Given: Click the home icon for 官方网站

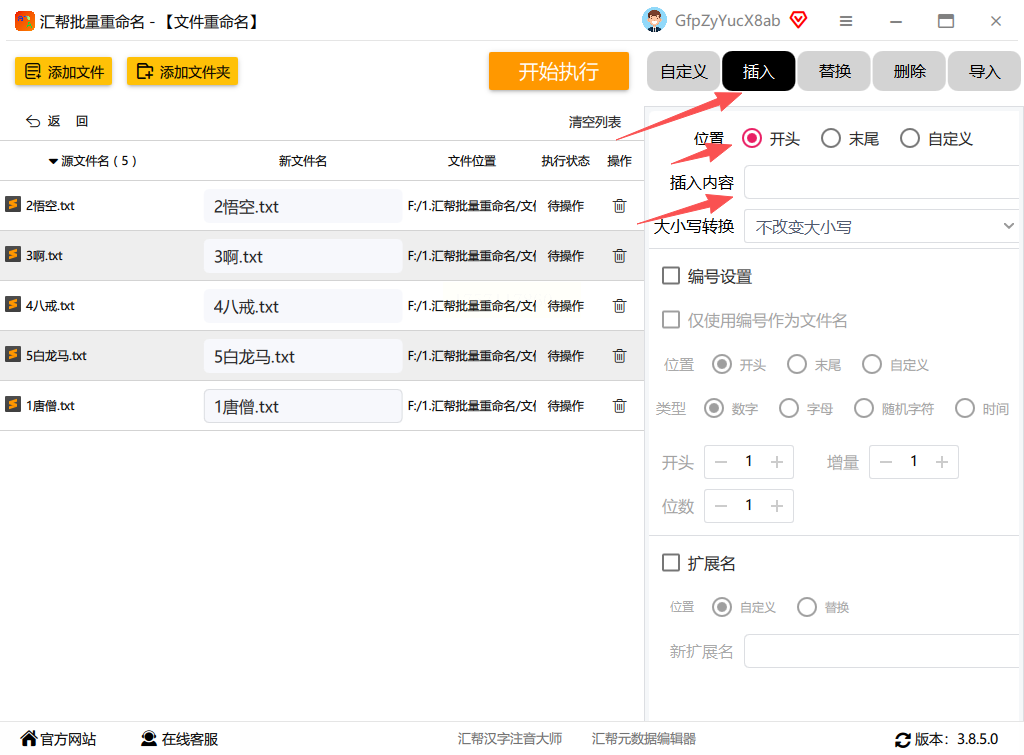Looking at the screenshot, I should click(29, 739).
